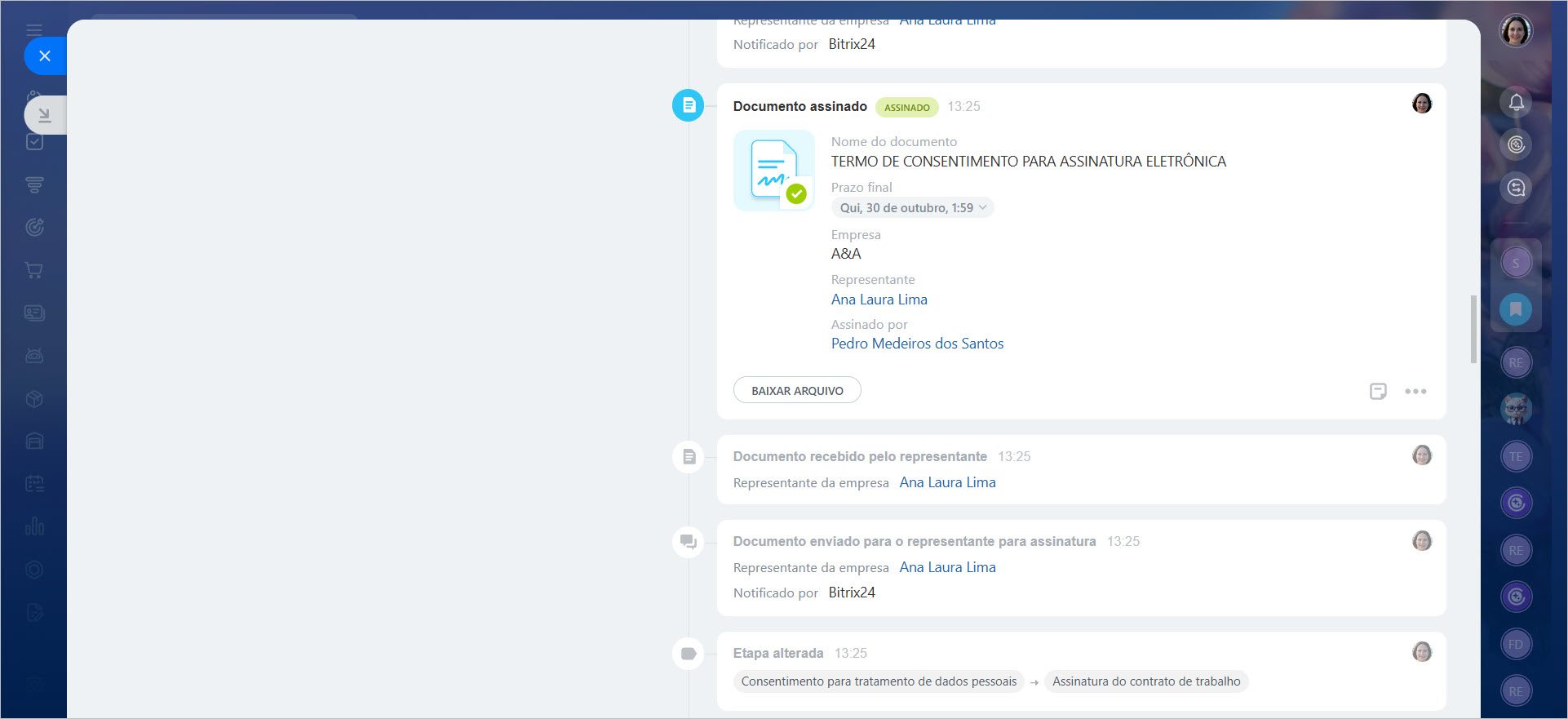Add a note with the Documento assinado note icon
The width and height of the screenshot is (1568, 719).
click(1378, 391)
